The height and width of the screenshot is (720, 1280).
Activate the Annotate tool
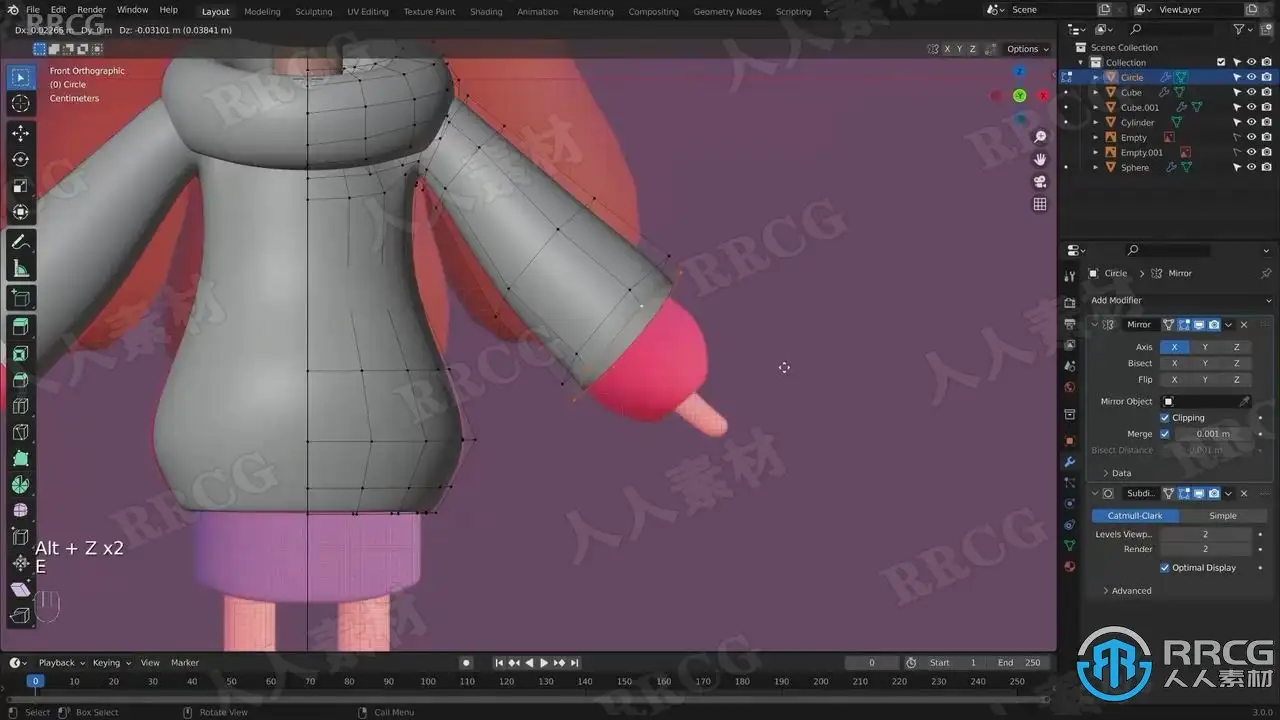coord(21,242)
